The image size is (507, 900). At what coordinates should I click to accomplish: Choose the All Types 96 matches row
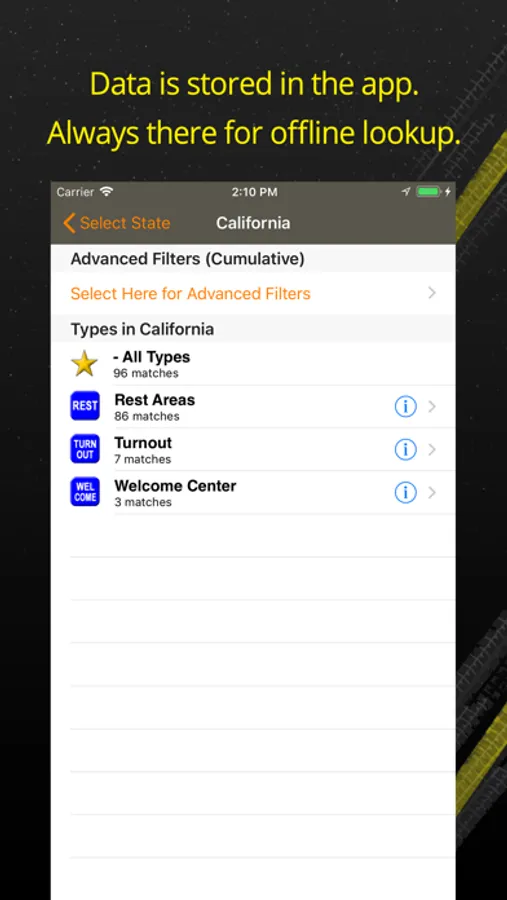tap(253, 364)
